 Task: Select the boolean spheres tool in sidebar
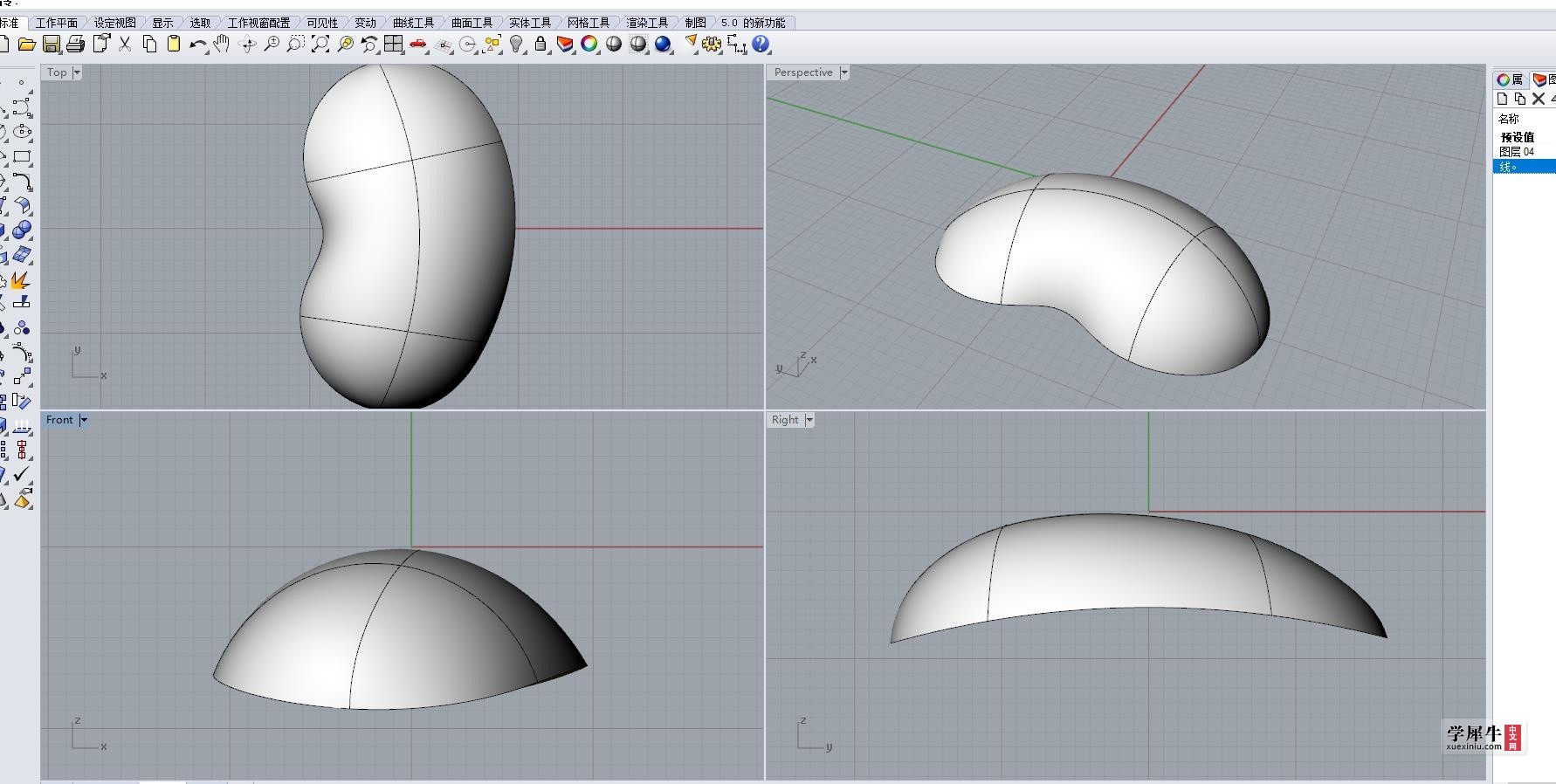(x=22, y=230)
